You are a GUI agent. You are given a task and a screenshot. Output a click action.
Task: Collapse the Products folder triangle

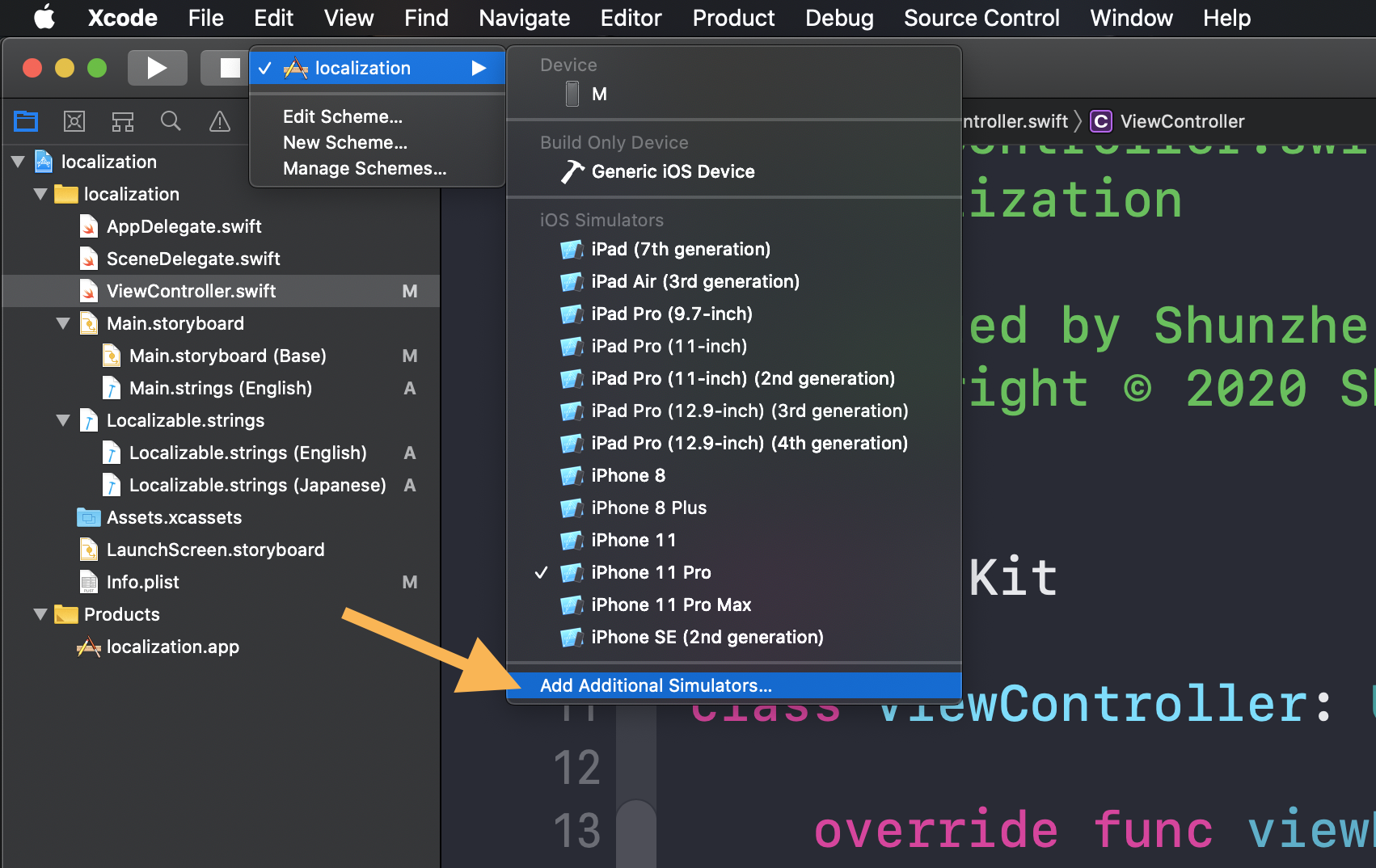40,614
